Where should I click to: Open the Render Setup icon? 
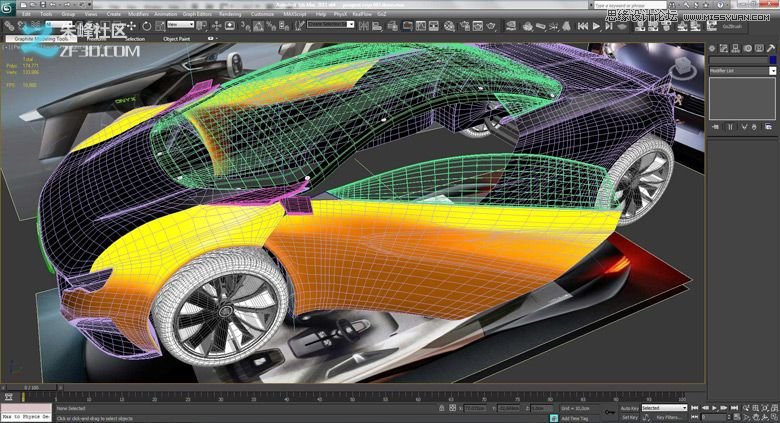[x=465, y=26]
